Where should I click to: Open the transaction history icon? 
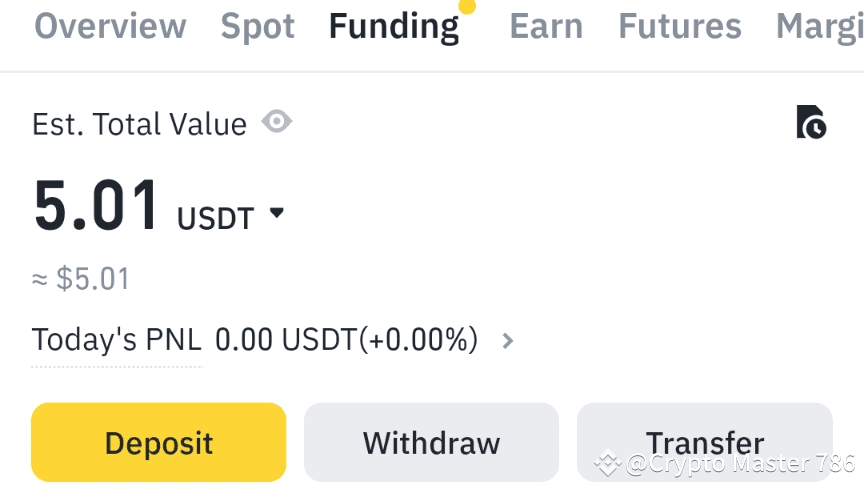pyautogui.click(x=811, y=122)
